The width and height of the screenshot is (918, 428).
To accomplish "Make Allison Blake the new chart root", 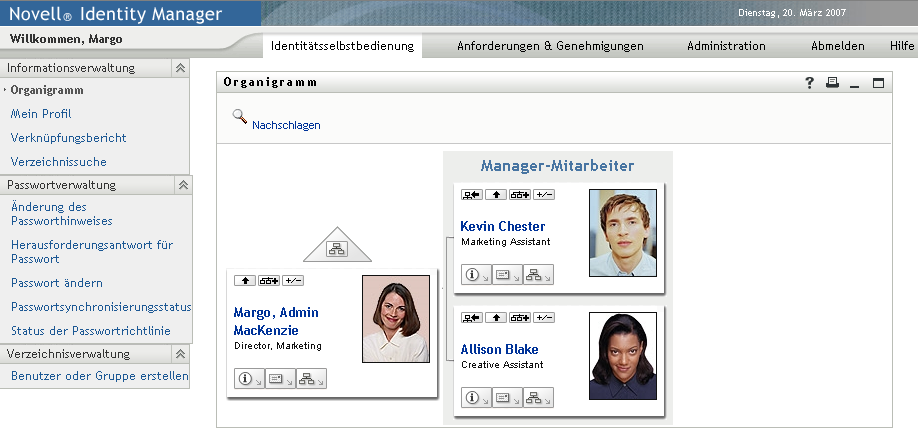I will pos(472,318).
